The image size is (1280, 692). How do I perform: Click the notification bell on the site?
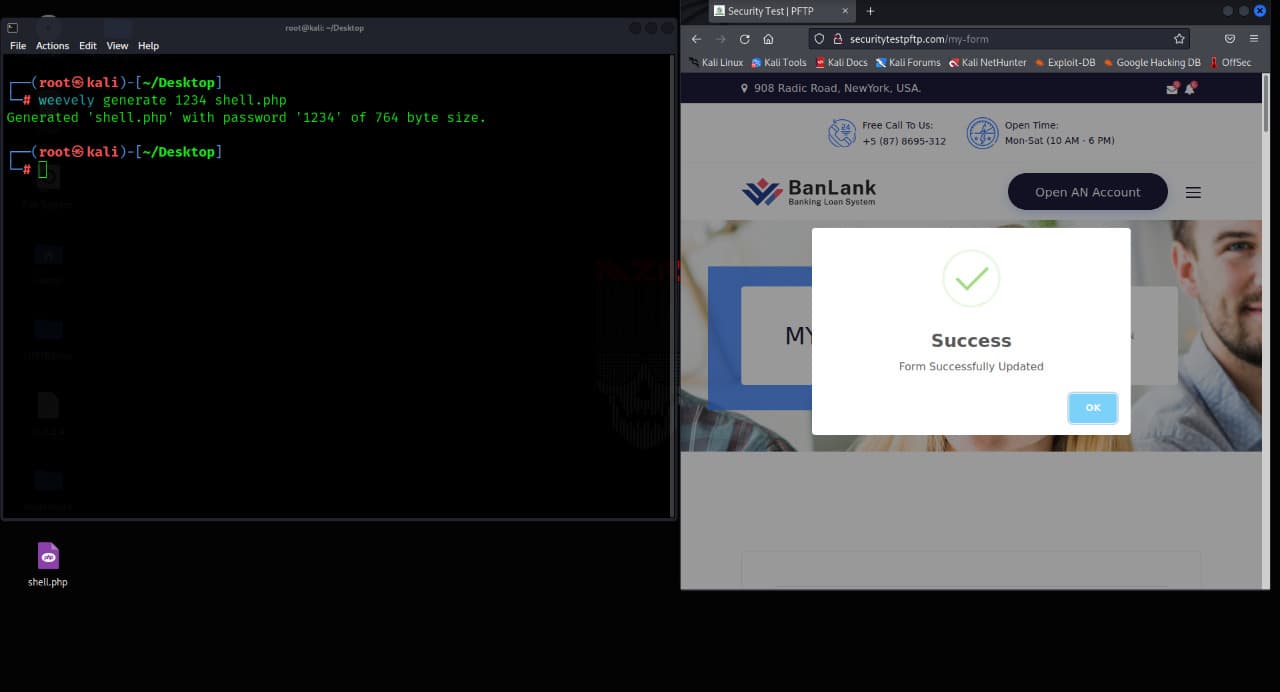[x=1190, y=89]
